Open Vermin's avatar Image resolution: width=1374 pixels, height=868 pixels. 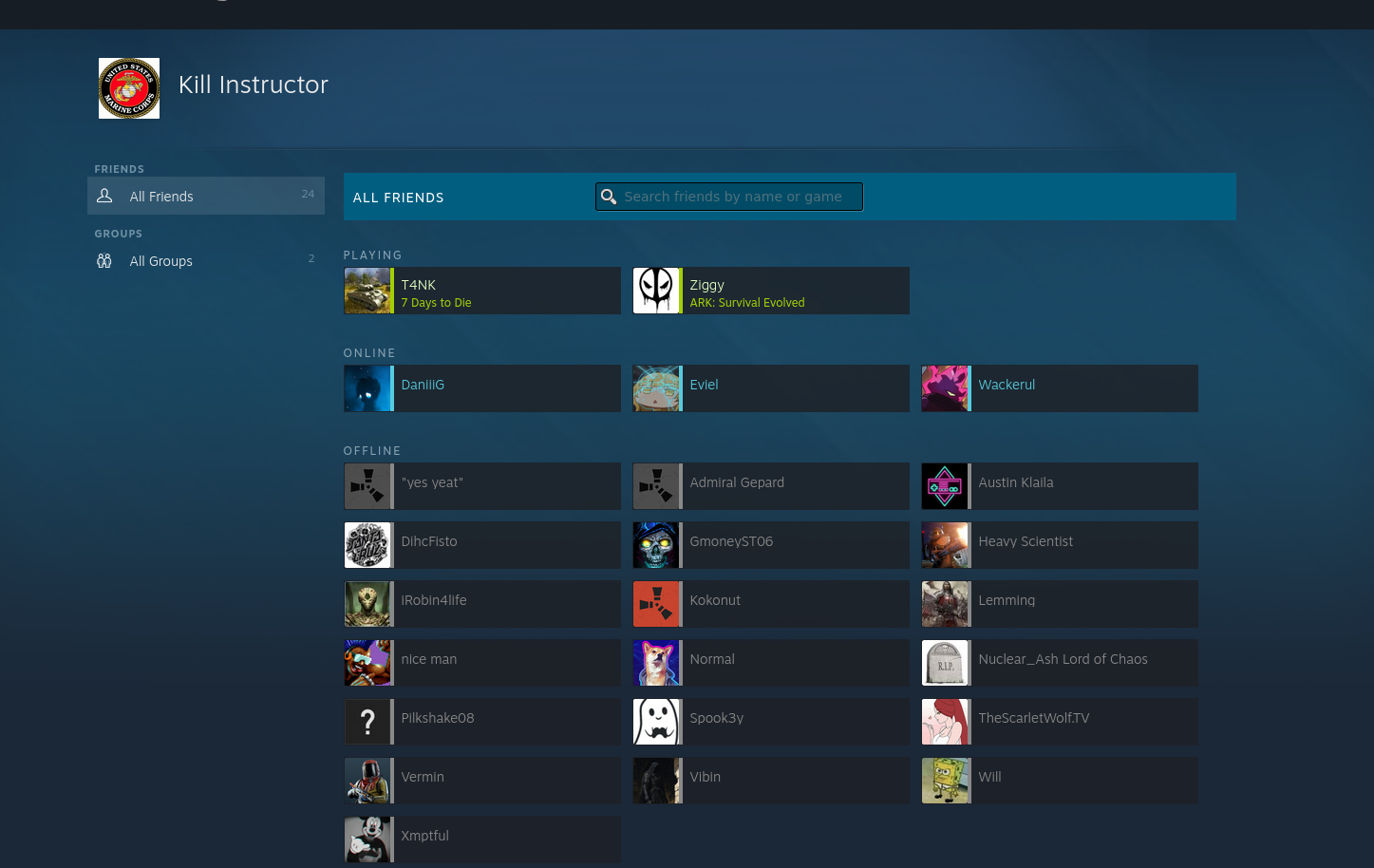pos(367,781)
